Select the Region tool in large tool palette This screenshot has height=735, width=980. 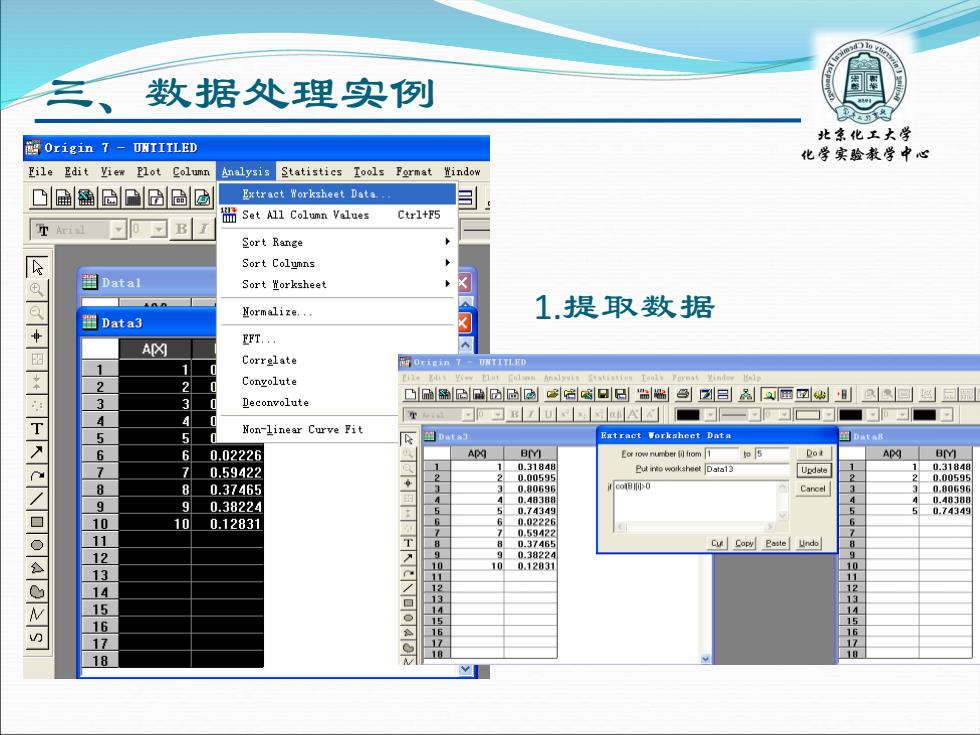[37, 591]
